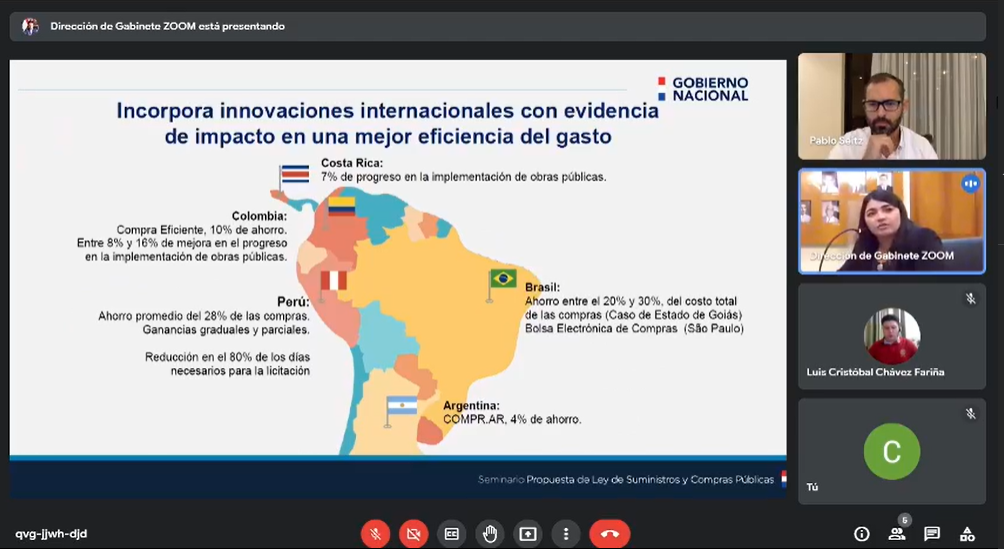Click the green C avatar
This screenshot has width=1004, height=549.
coord(892,451)
